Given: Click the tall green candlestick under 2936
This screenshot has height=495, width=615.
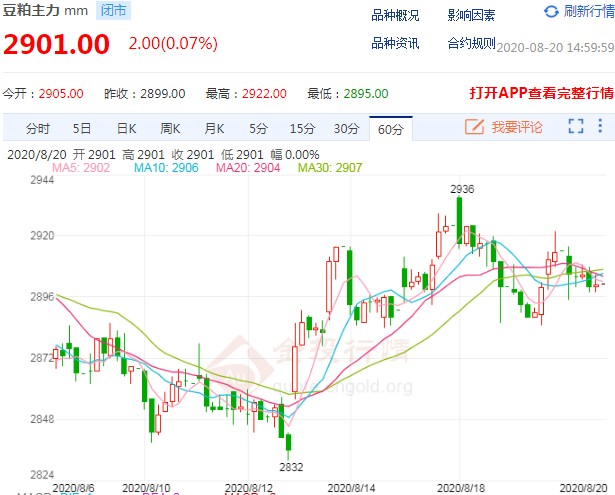Looking at the screenshot, I should pyautogui.click(x=459, y=221).
